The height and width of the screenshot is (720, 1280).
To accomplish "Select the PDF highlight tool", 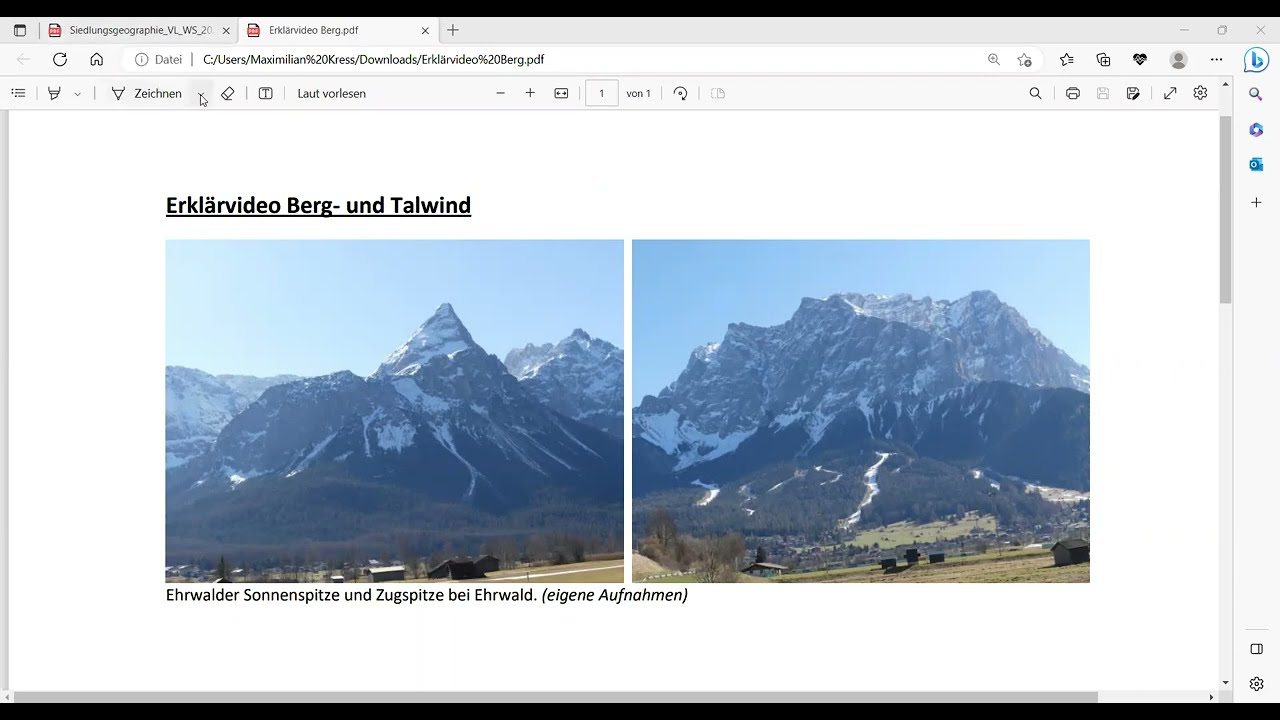I will [x=54, y=93].
